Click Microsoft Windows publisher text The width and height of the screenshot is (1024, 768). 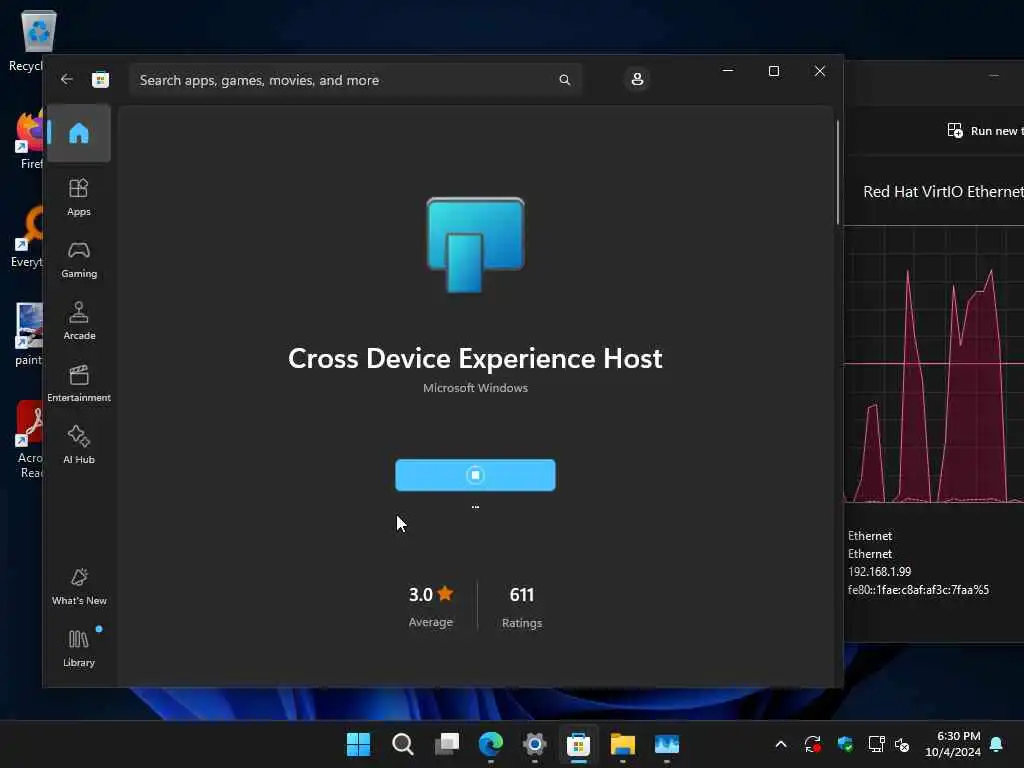pyautogui.click(x=475, y=388)
